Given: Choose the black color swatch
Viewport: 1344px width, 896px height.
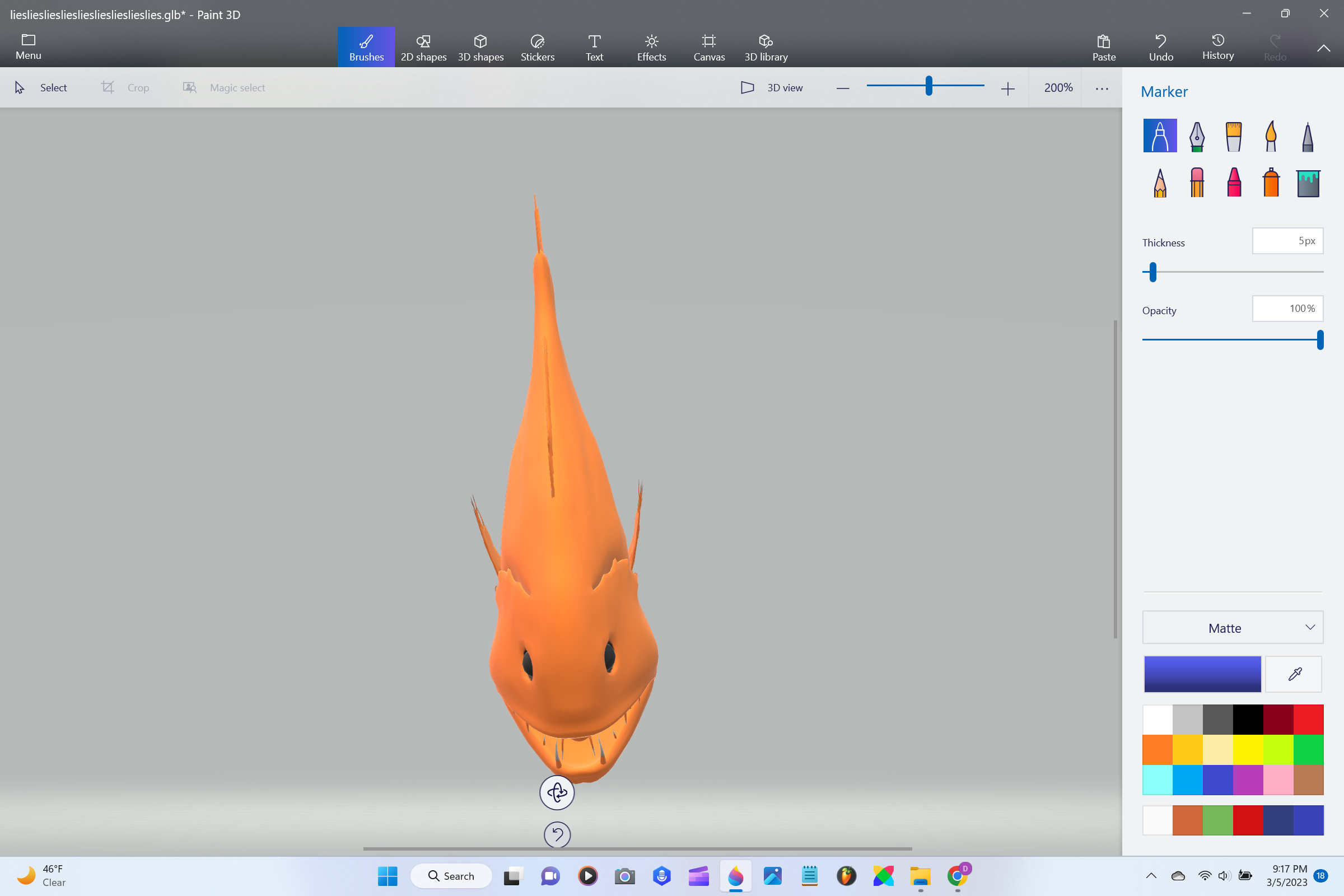Looking at the screenshot, I should [x=1248, y=720].
